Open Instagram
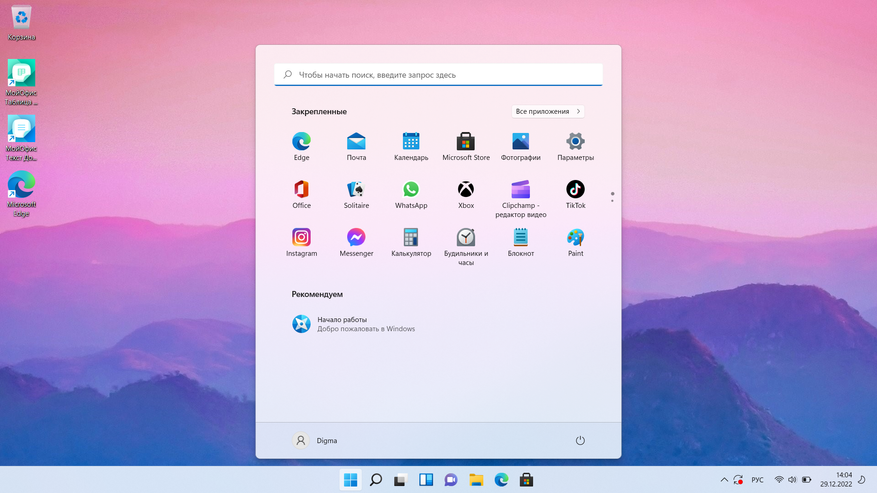The image size is (877, 493). 301,242
